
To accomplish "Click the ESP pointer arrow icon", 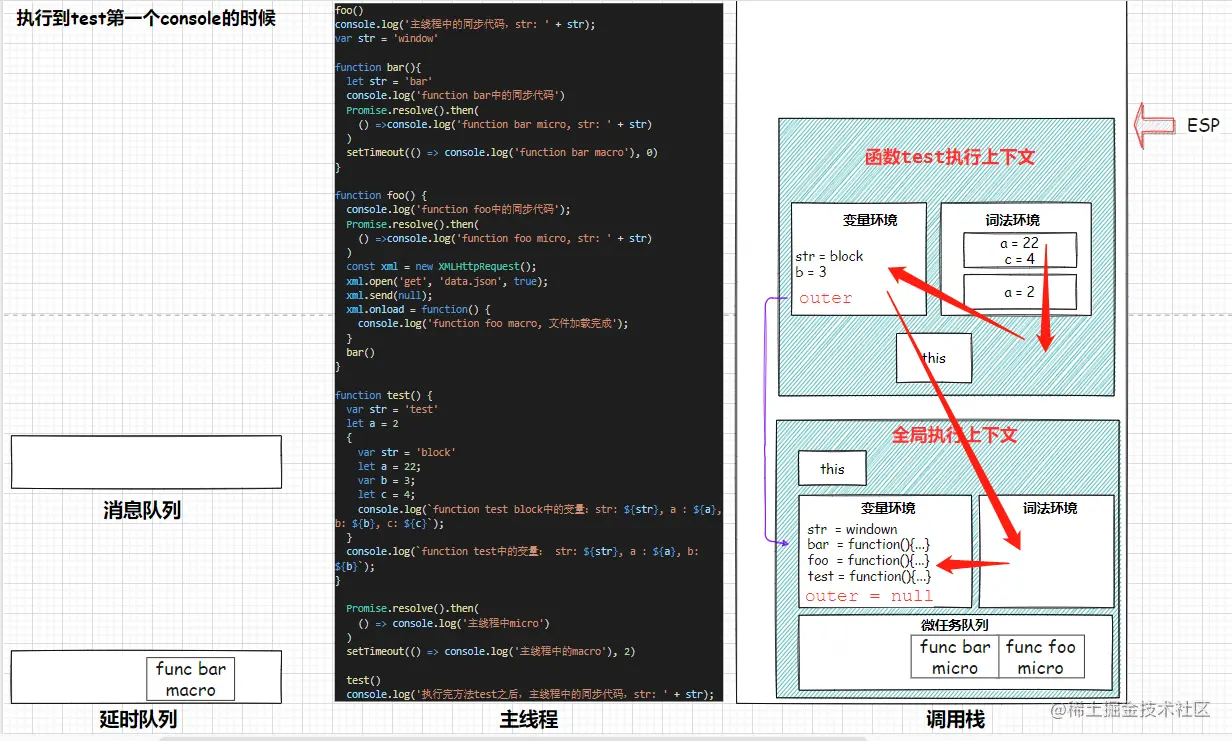I will [1155, 124].
